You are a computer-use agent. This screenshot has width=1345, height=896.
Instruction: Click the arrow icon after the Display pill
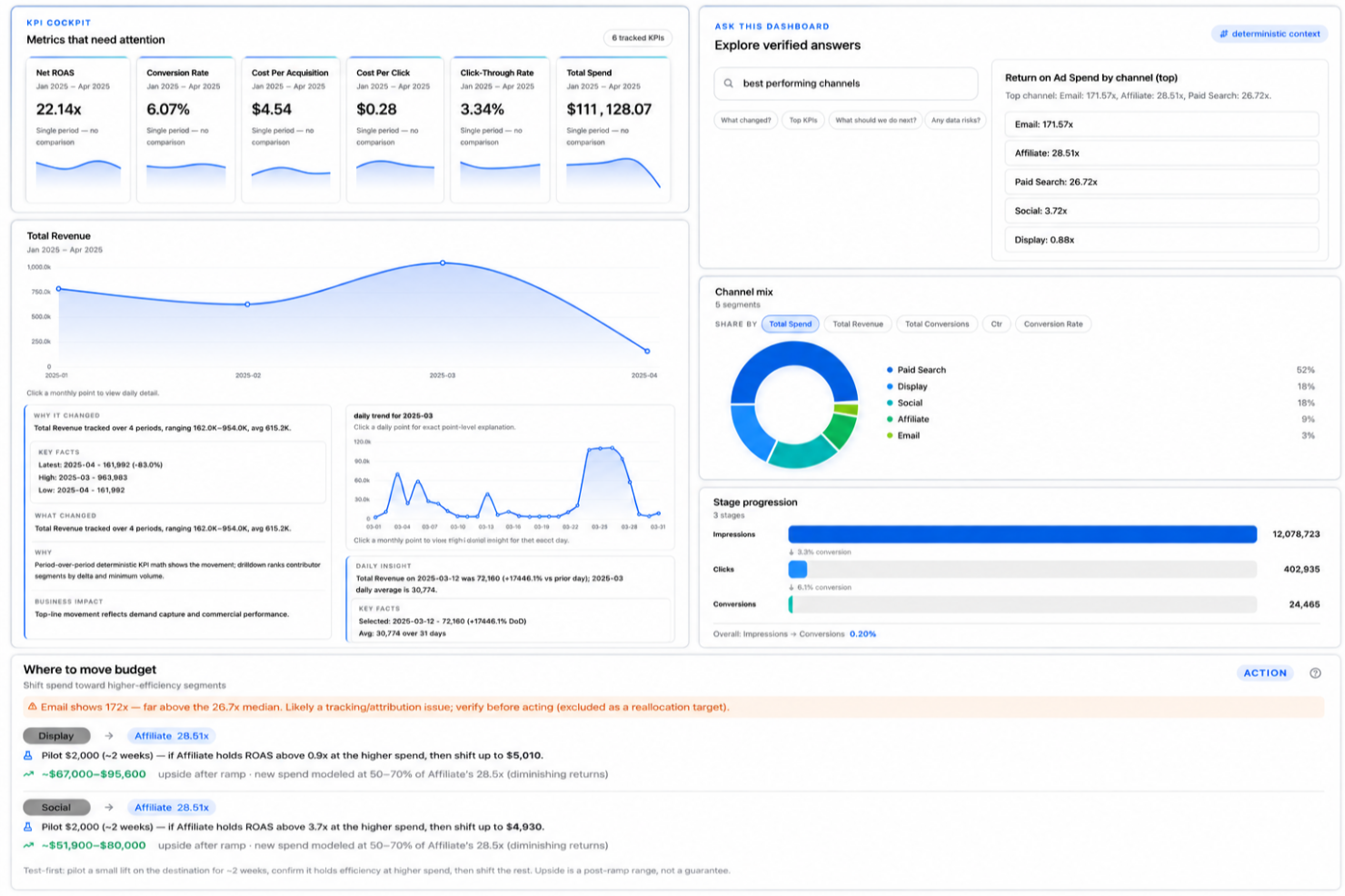(109, 736)
